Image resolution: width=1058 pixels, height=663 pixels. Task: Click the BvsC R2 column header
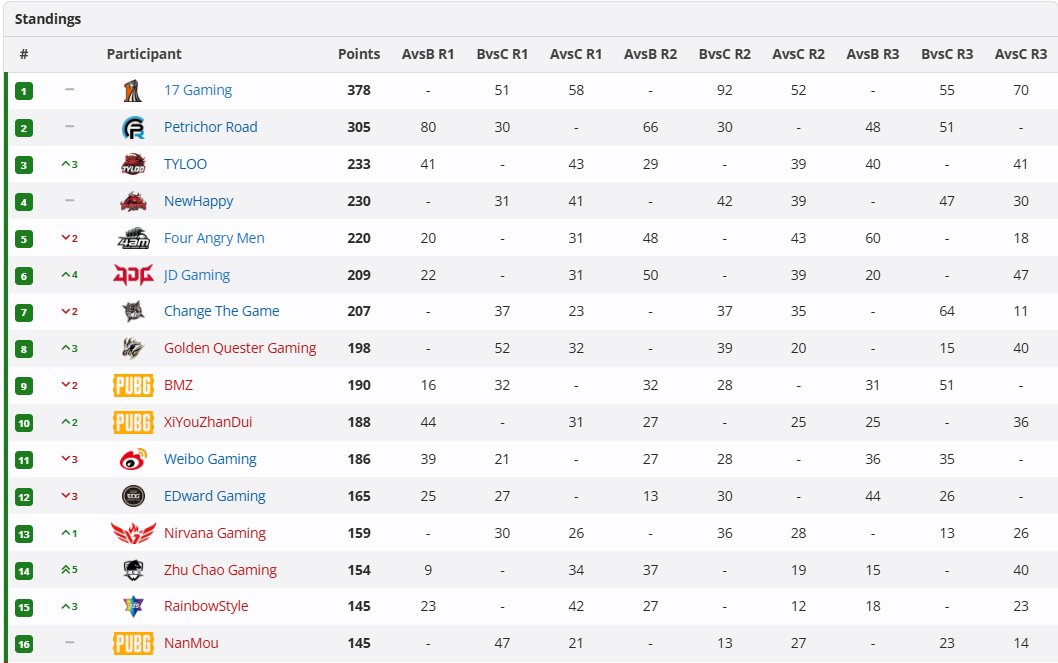725,54
